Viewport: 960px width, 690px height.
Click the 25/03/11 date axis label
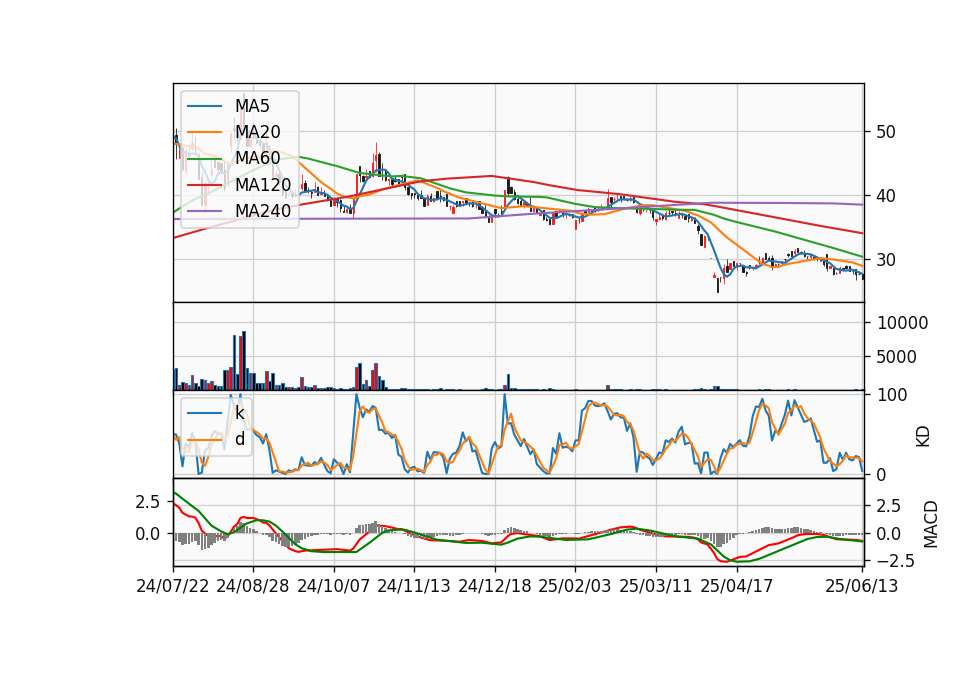pos(656,586)
